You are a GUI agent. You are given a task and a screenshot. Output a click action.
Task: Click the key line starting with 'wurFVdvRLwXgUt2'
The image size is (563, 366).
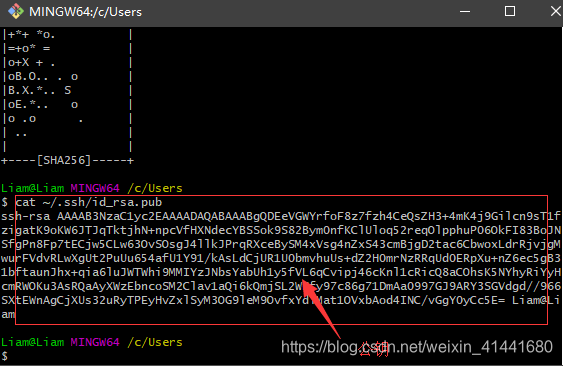tap(281, 258)
